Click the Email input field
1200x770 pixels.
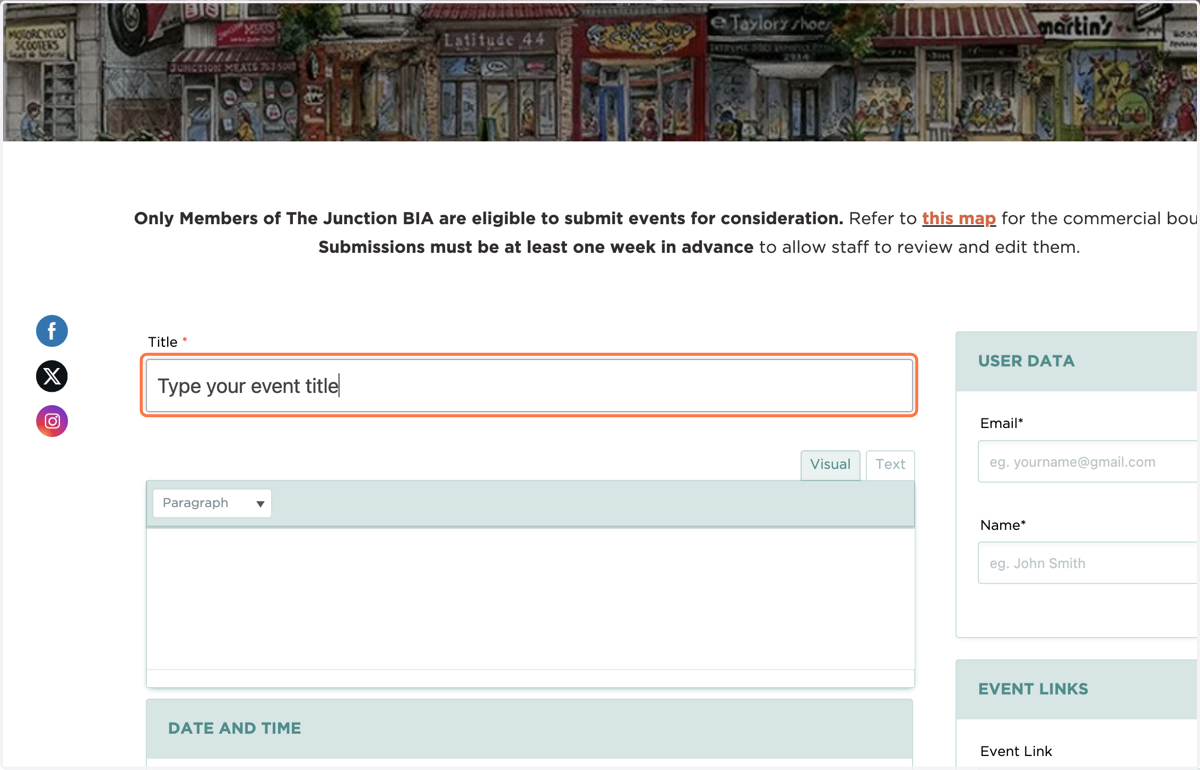tap(1088, 462)
